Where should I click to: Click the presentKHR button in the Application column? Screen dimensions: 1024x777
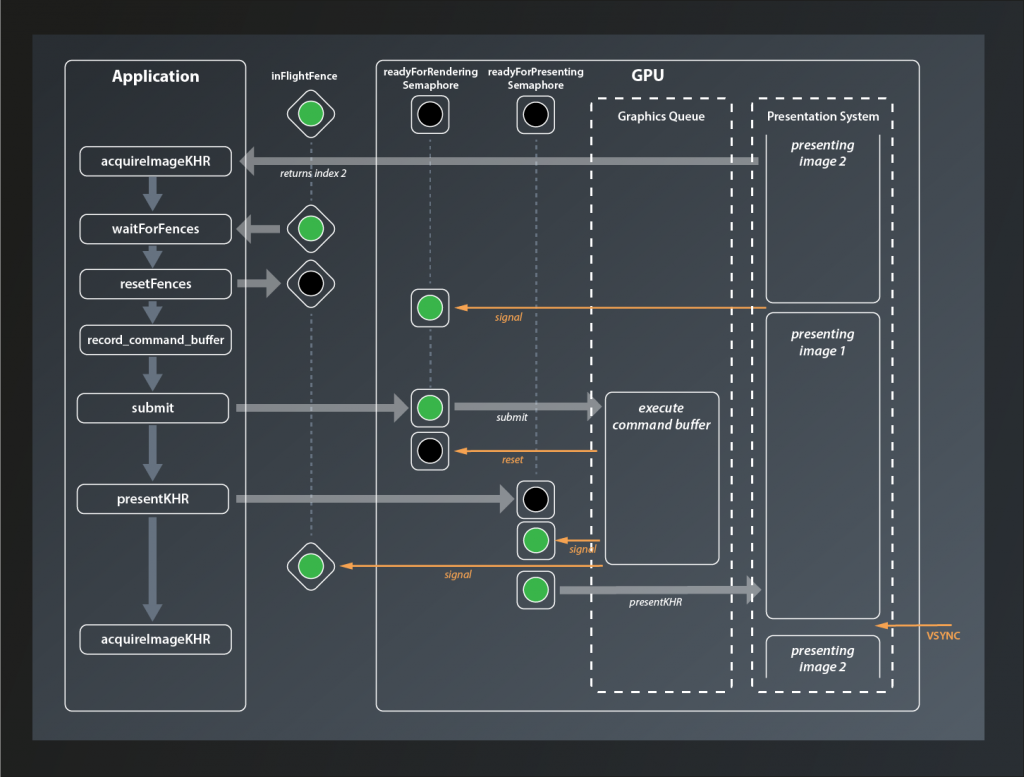153,499
